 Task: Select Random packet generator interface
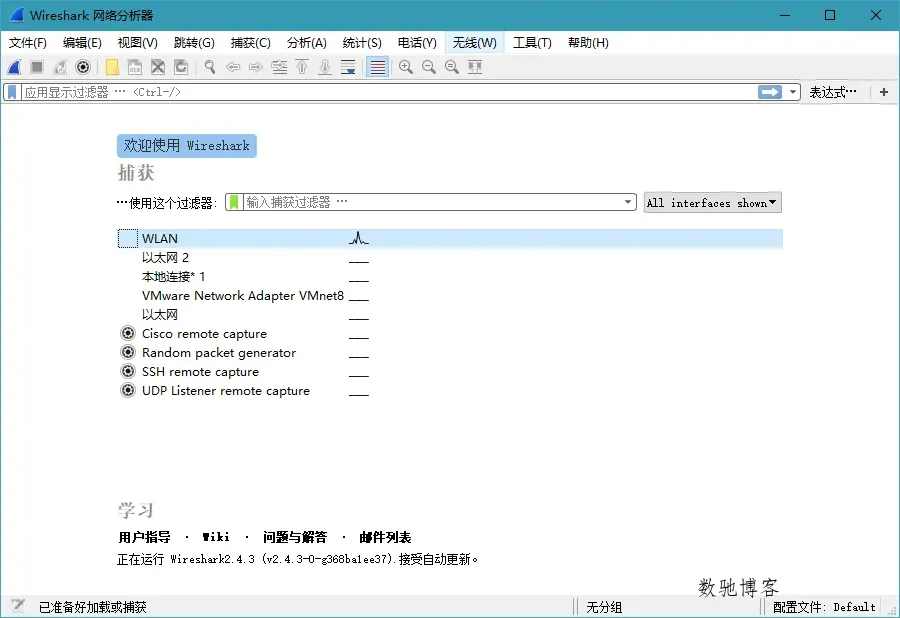pyautogui.click(x=219, y=352)
